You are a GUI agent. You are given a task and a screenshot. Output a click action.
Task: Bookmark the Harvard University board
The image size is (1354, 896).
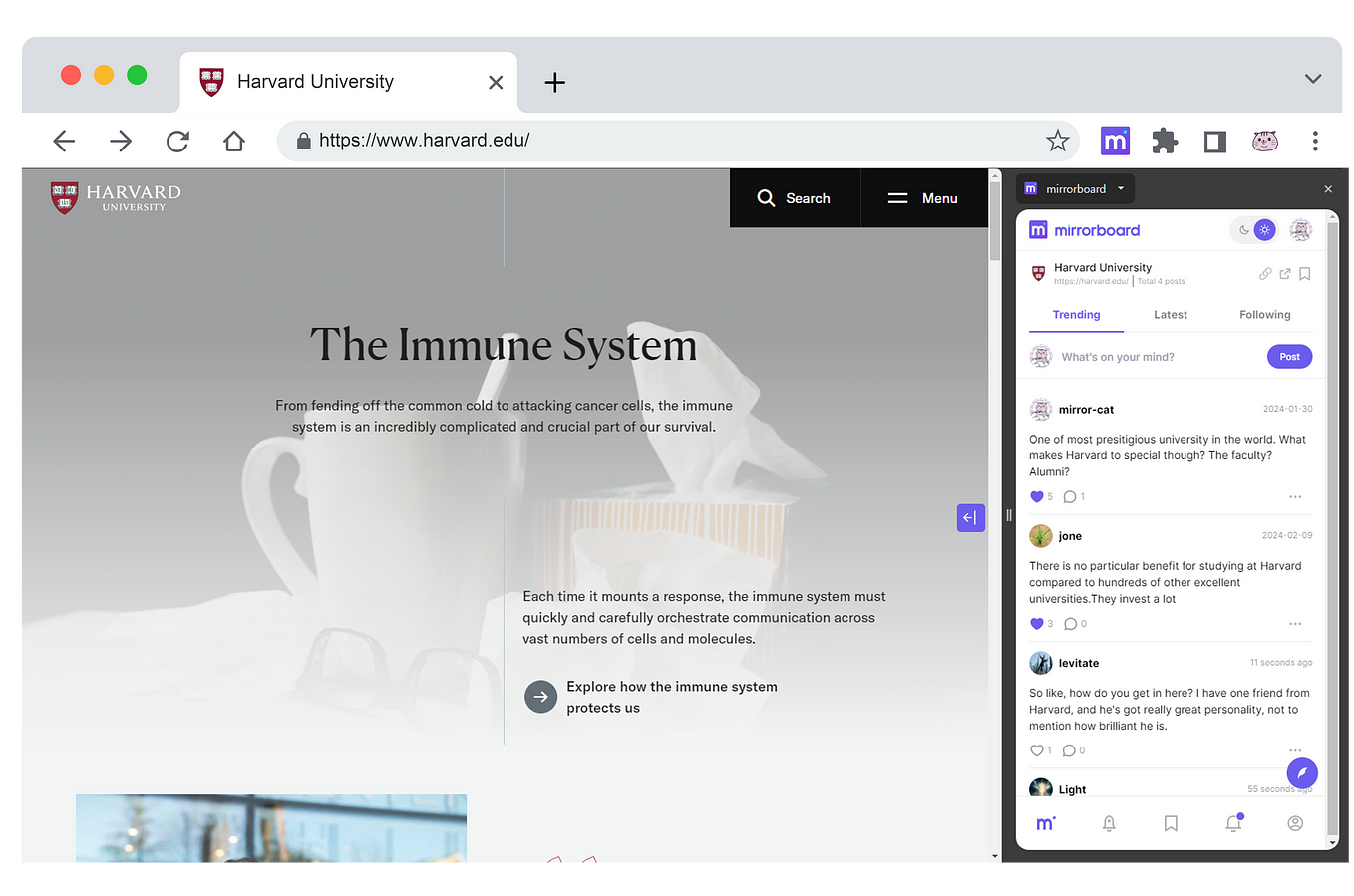click(1304, 274)
